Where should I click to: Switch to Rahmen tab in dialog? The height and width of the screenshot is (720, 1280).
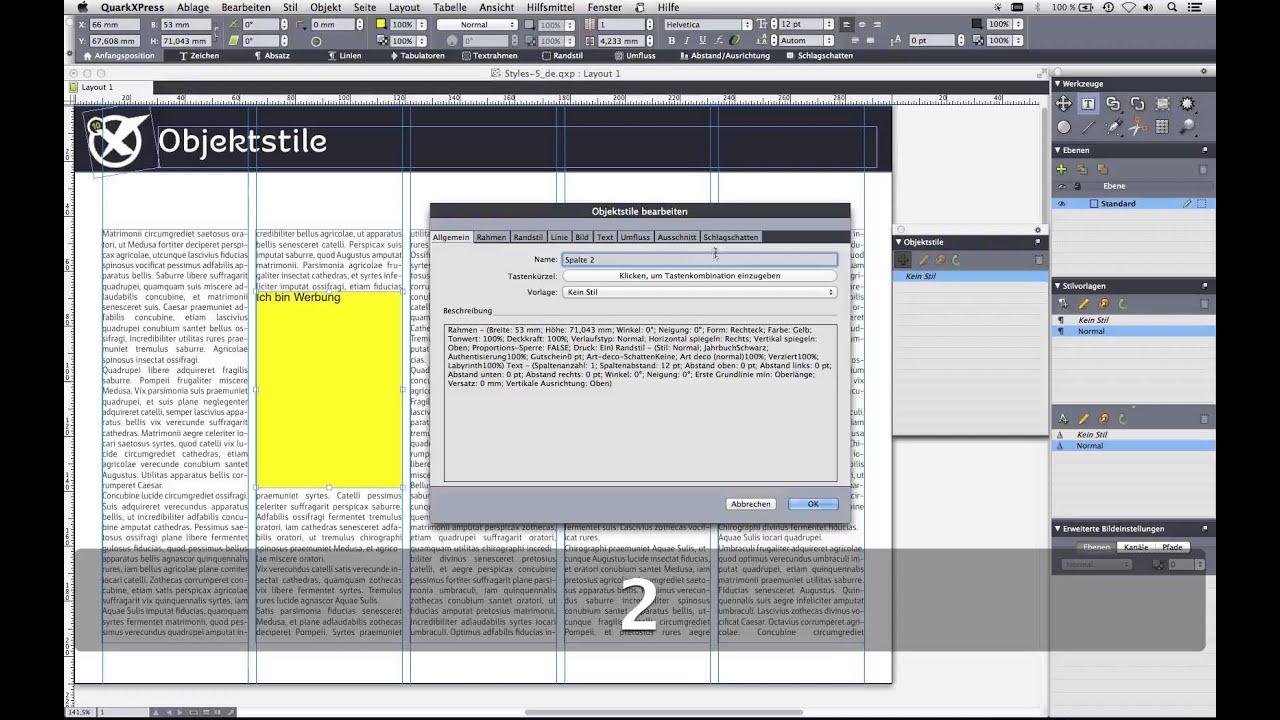point(491,237)
